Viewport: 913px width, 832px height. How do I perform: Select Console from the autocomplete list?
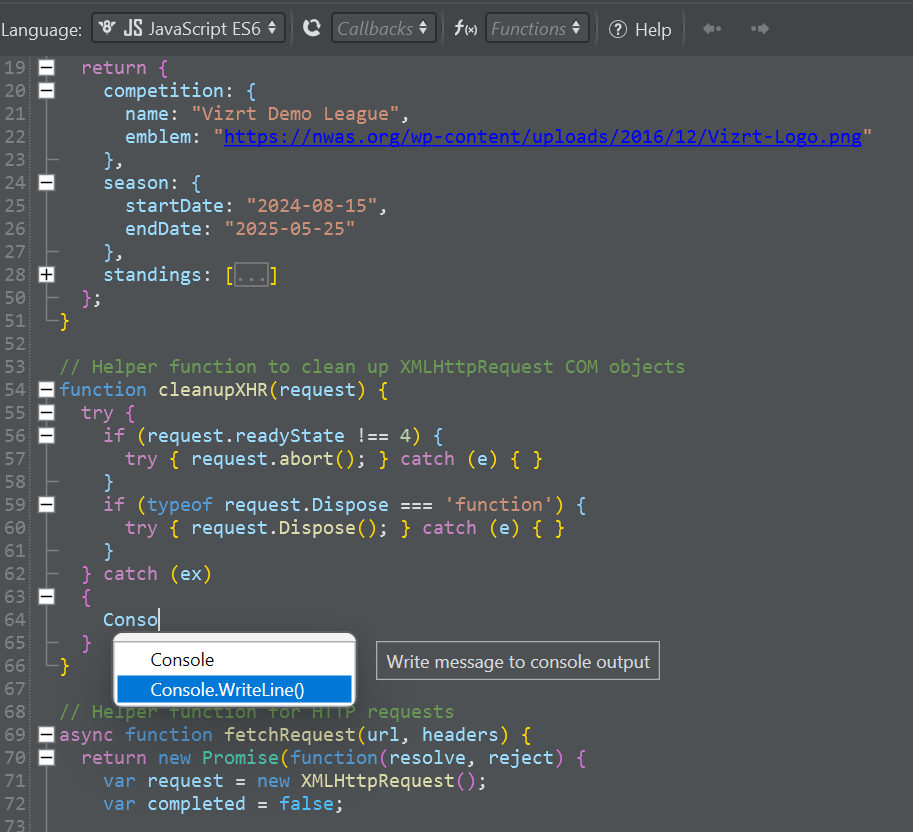(182, 660)
